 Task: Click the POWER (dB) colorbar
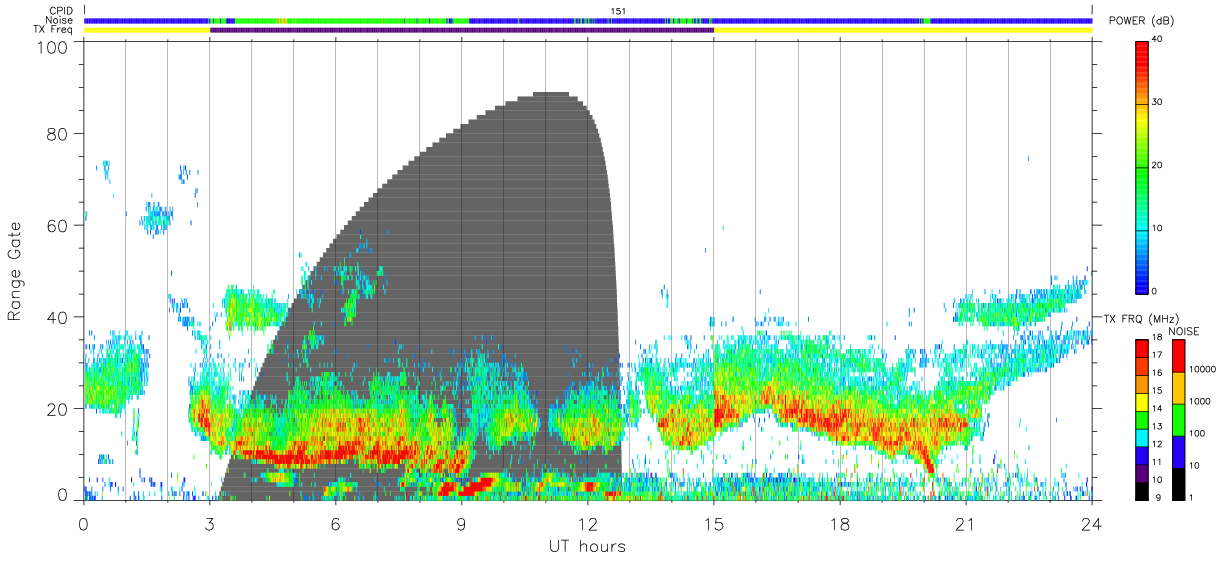(1142, 166)
